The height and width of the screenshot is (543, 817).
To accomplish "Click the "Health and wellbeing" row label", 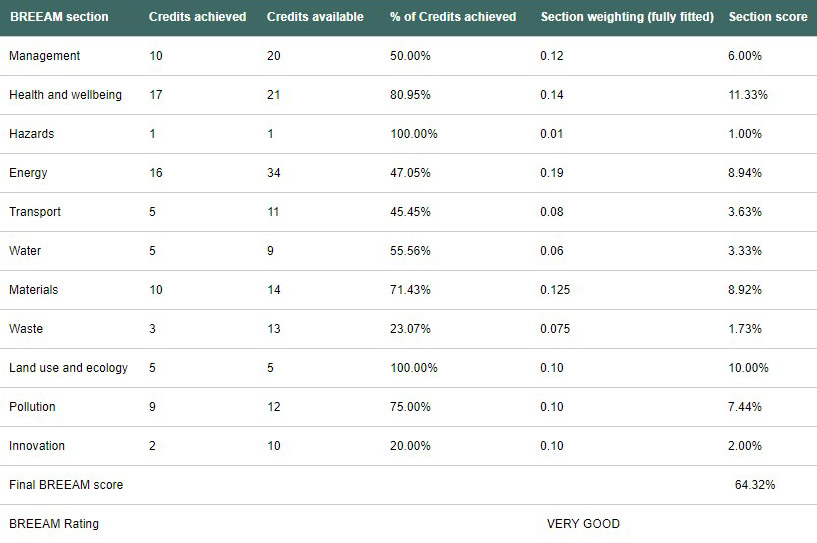I will [65, 95].
